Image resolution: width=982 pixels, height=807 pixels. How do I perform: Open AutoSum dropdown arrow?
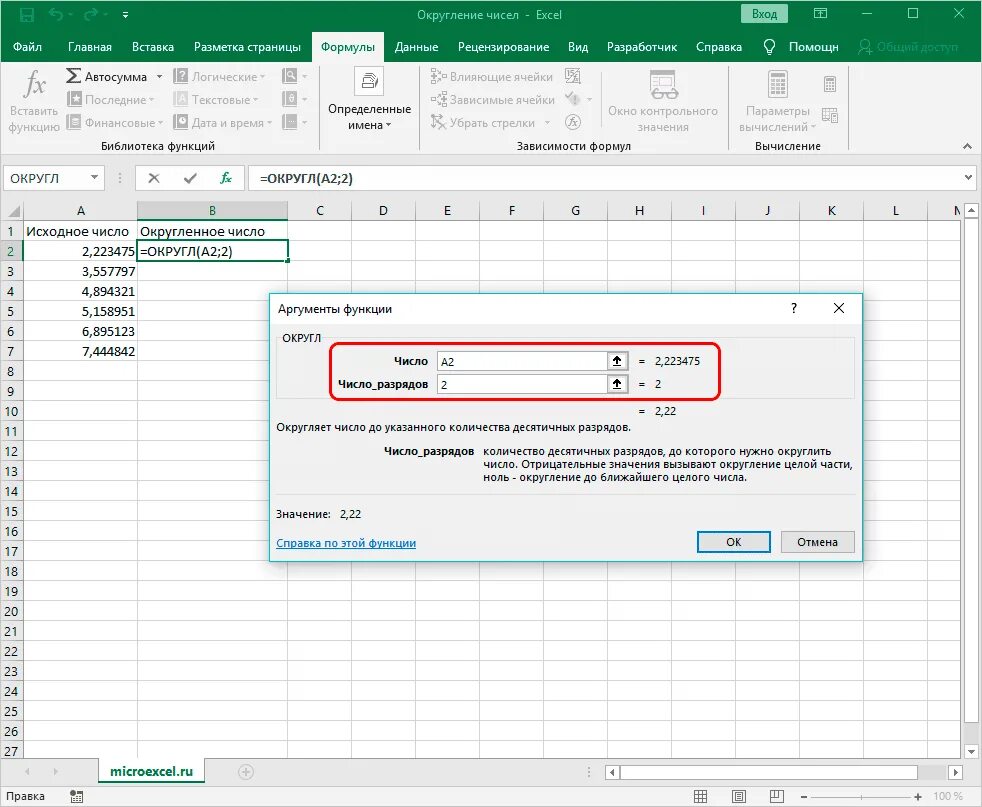pos(159,76)
